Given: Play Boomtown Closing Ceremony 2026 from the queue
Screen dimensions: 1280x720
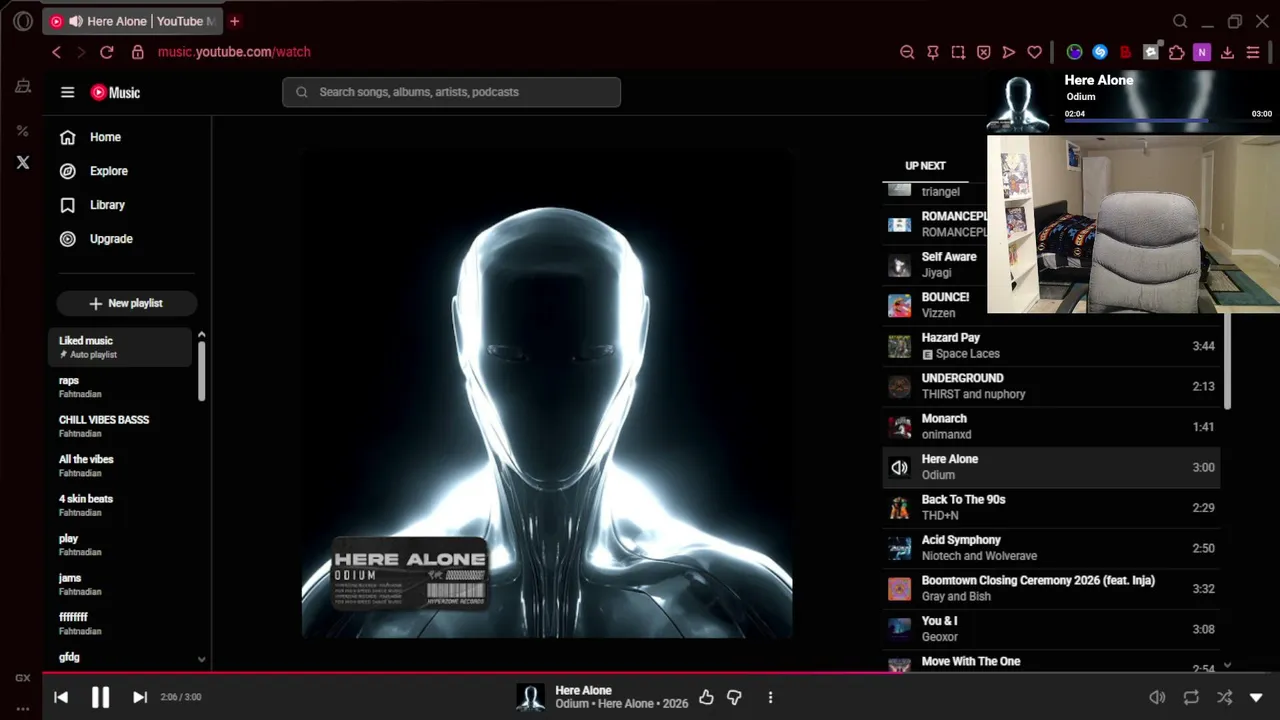Looking at the screenshot, I should pos(1052,588).
